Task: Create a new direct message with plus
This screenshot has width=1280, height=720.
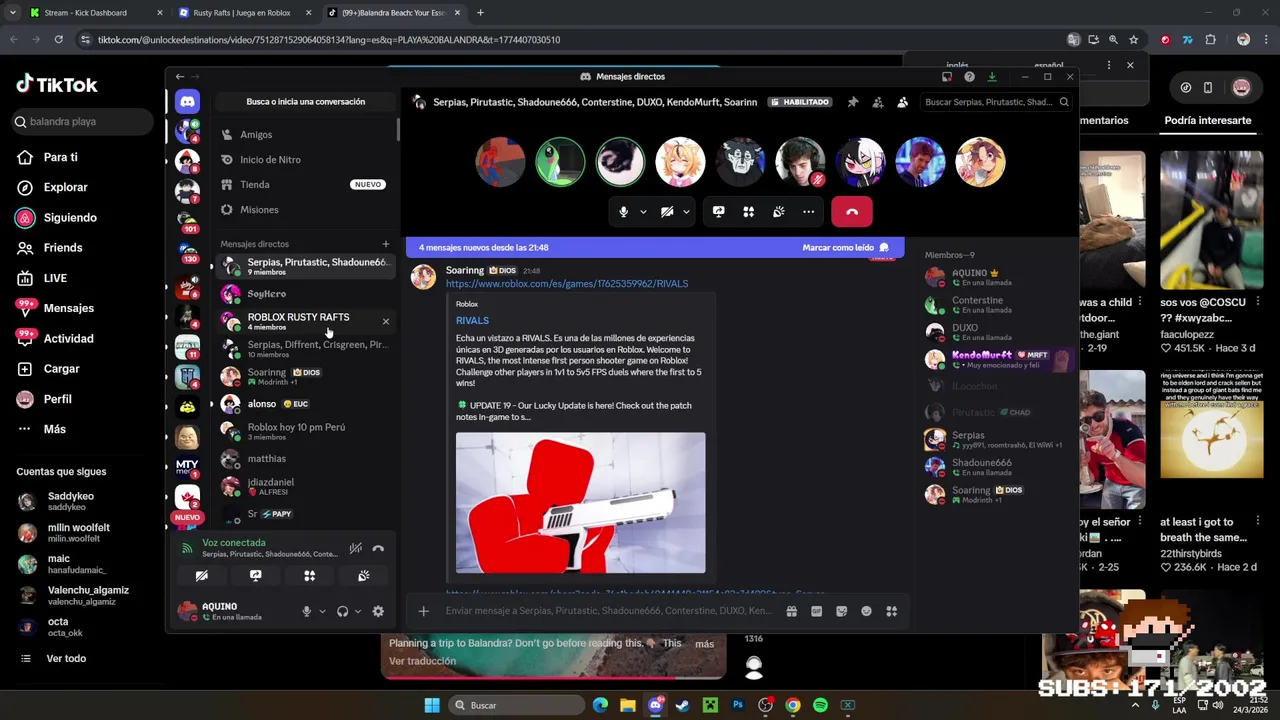Action: point(385,244)
